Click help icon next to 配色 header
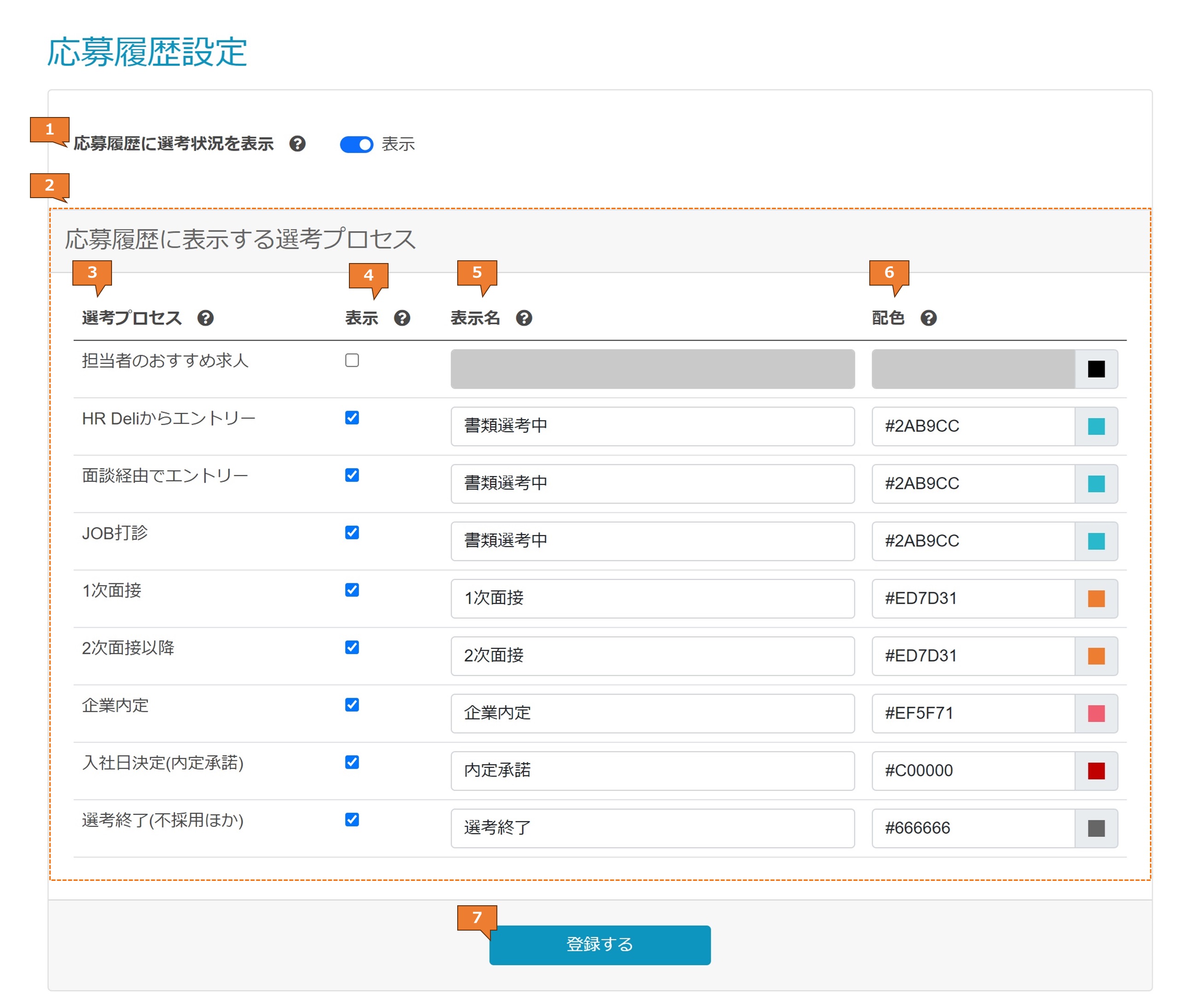The image size is (1203, 1008). tap(929, 318)
